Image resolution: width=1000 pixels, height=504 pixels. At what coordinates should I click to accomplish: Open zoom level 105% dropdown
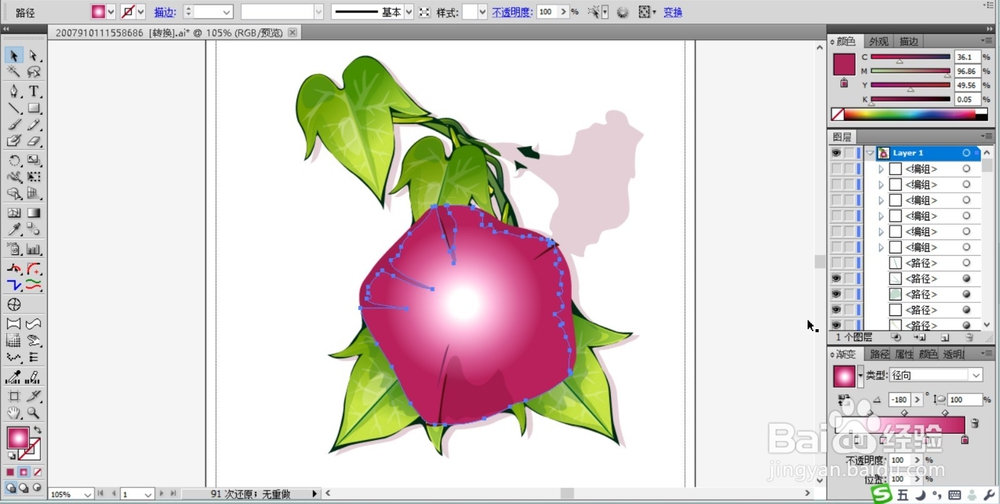(x=87, y=494)
